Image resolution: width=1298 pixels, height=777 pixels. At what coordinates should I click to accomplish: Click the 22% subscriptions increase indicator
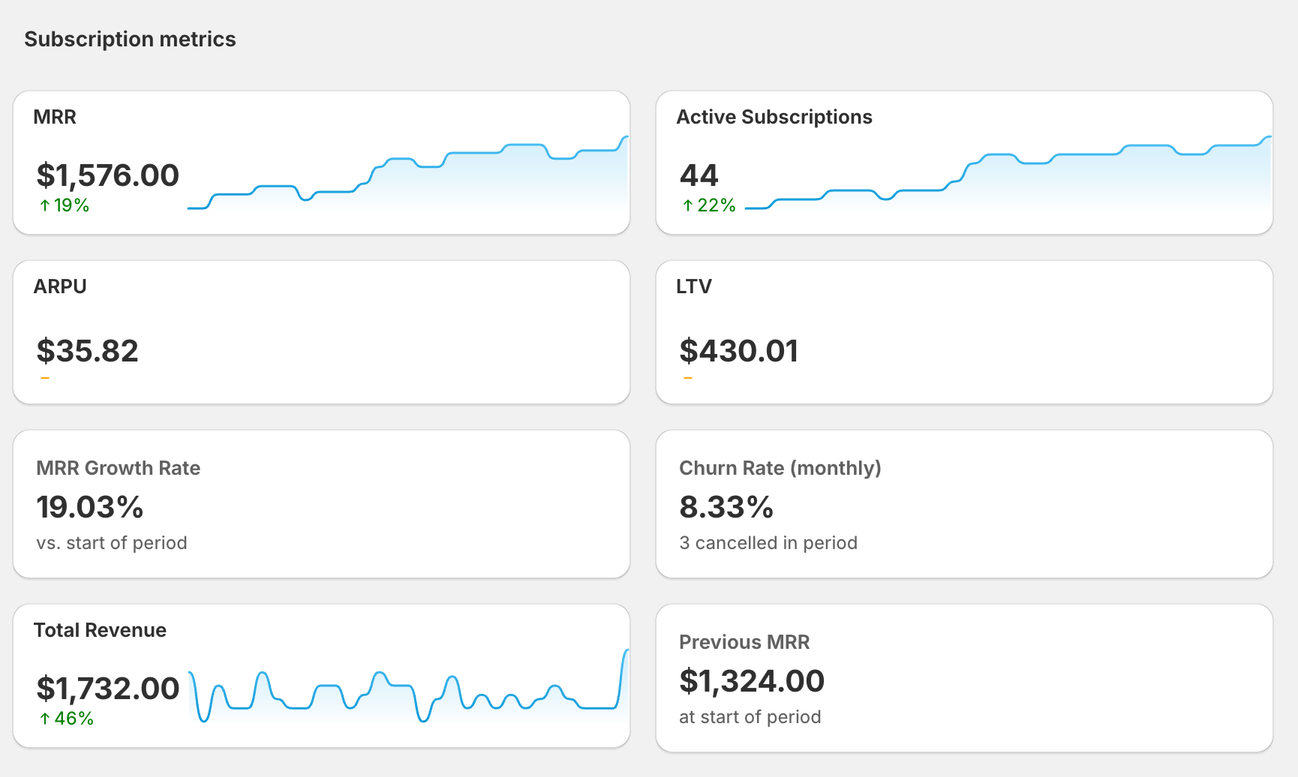708,205
